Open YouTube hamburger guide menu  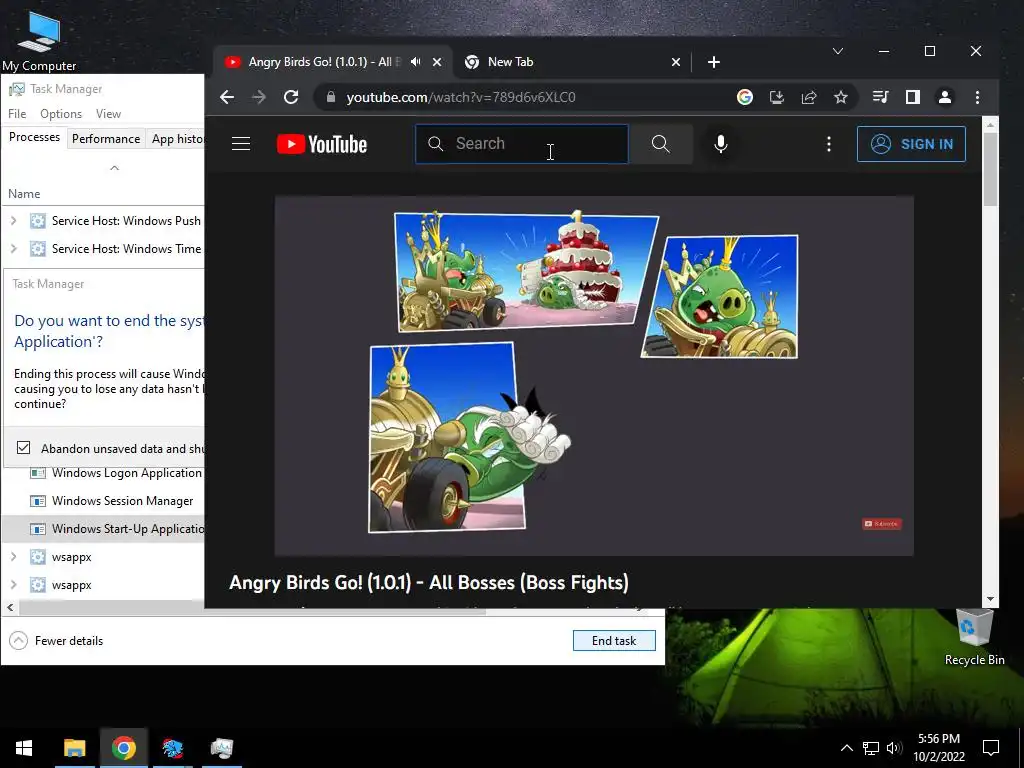click(x=241, y=144)
